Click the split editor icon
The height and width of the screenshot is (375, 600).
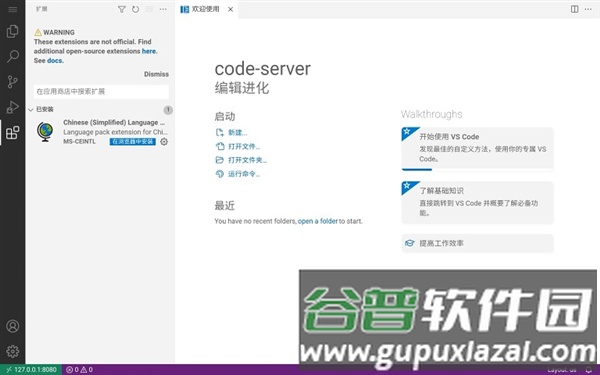click(574, 9)
